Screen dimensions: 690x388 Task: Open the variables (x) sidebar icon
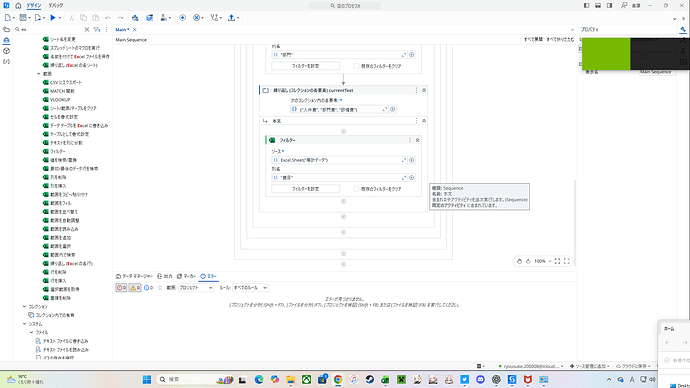6,62
